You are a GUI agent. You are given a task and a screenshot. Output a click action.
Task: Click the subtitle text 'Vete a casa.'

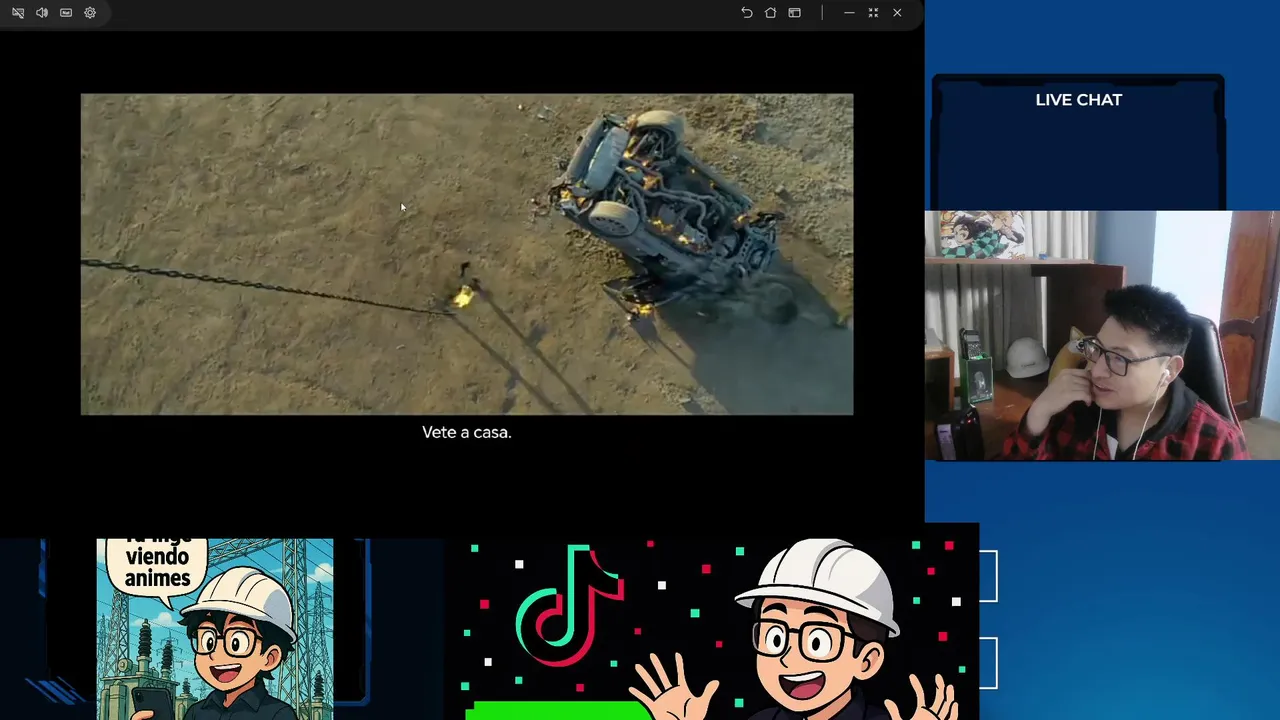[x=467, y=432]
